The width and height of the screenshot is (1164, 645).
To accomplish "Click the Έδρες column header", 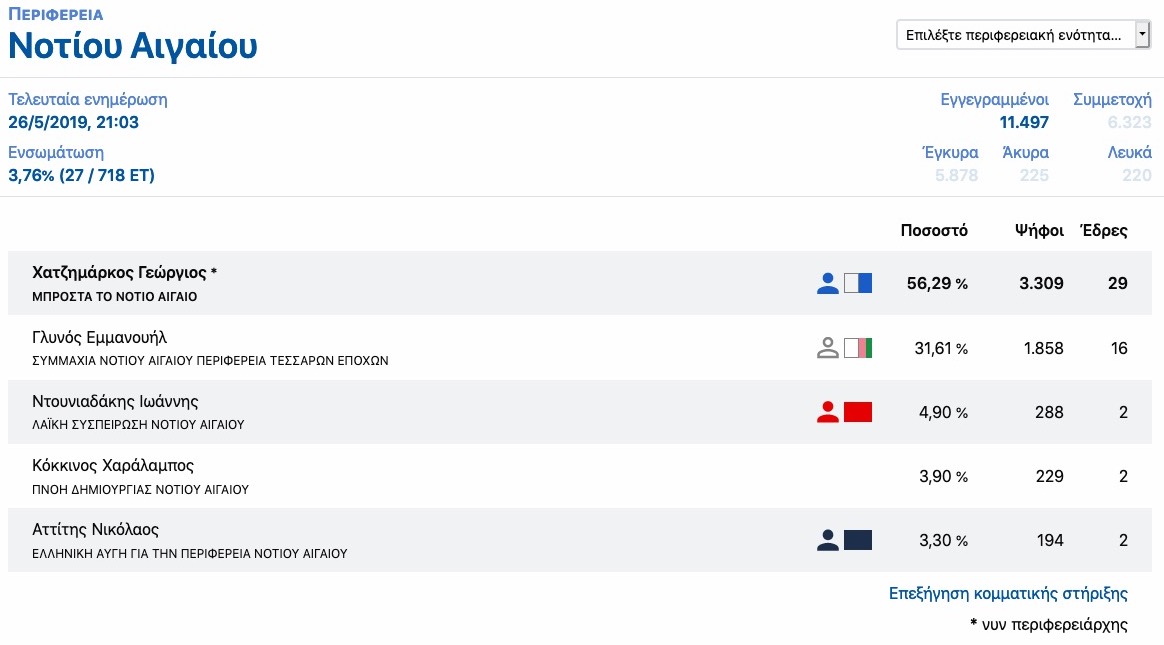I will [x=1104, y=231].
